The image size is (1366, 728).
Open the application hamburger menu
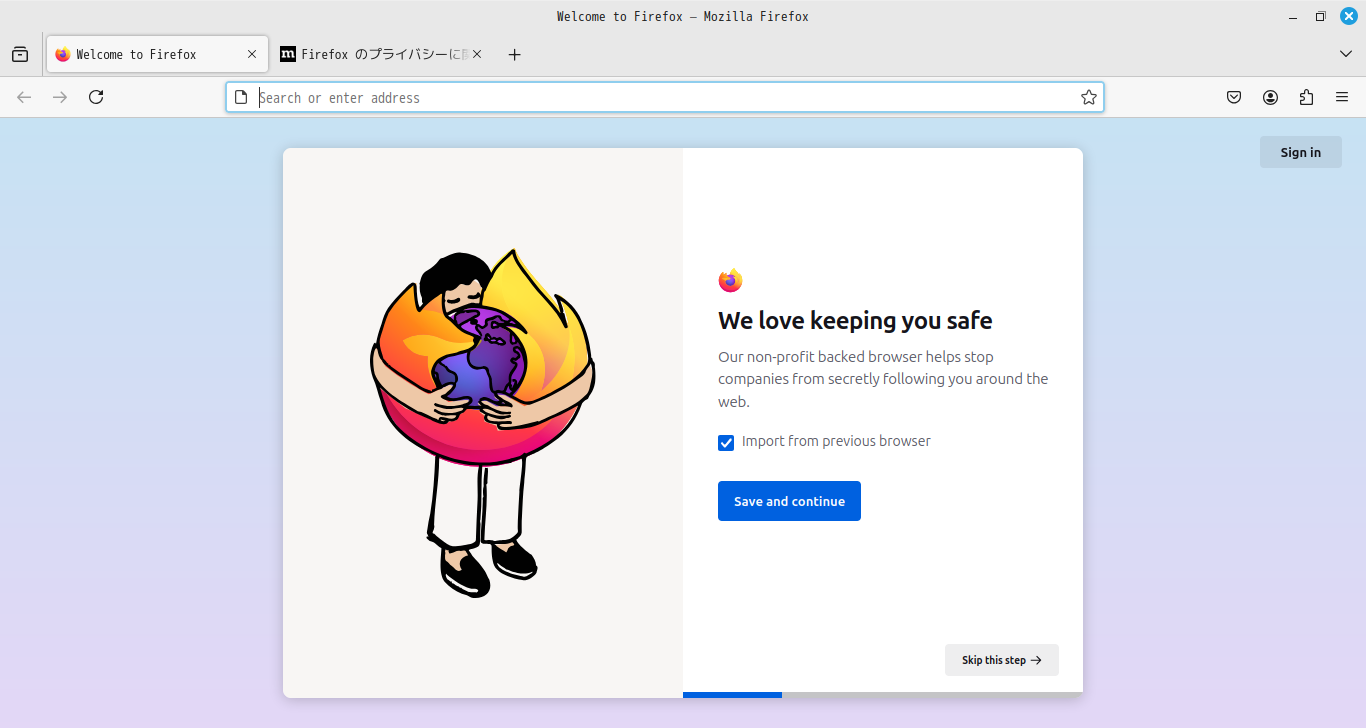(x=1342, y=97)
